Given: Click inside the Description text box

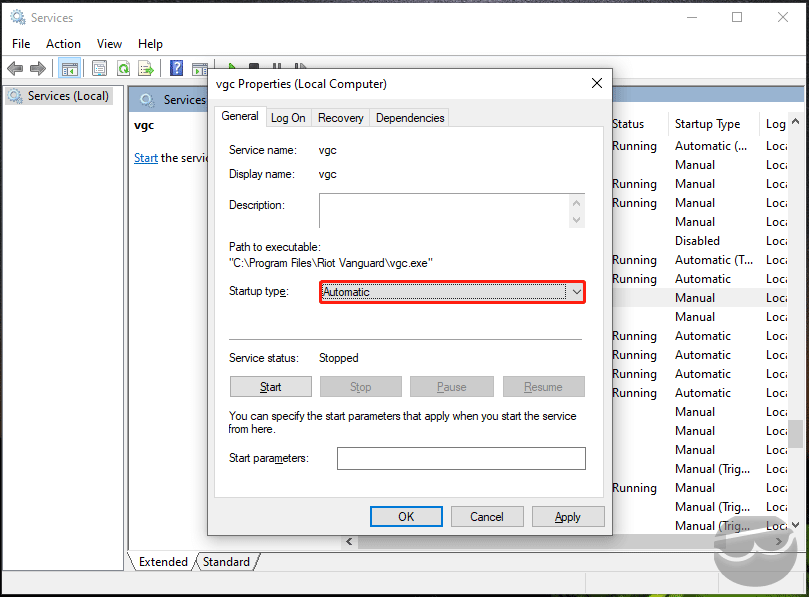Looking at the screenshot, I should pos(445,211).
